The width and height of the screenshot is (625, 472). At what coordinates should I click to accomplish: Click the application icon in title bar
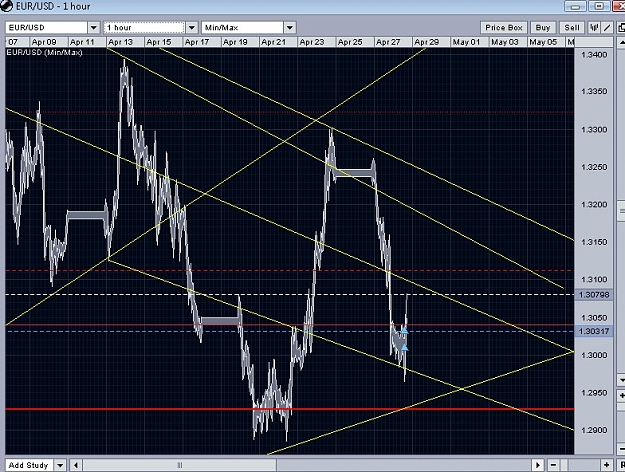pyautogui.click(x=6, y=6)
